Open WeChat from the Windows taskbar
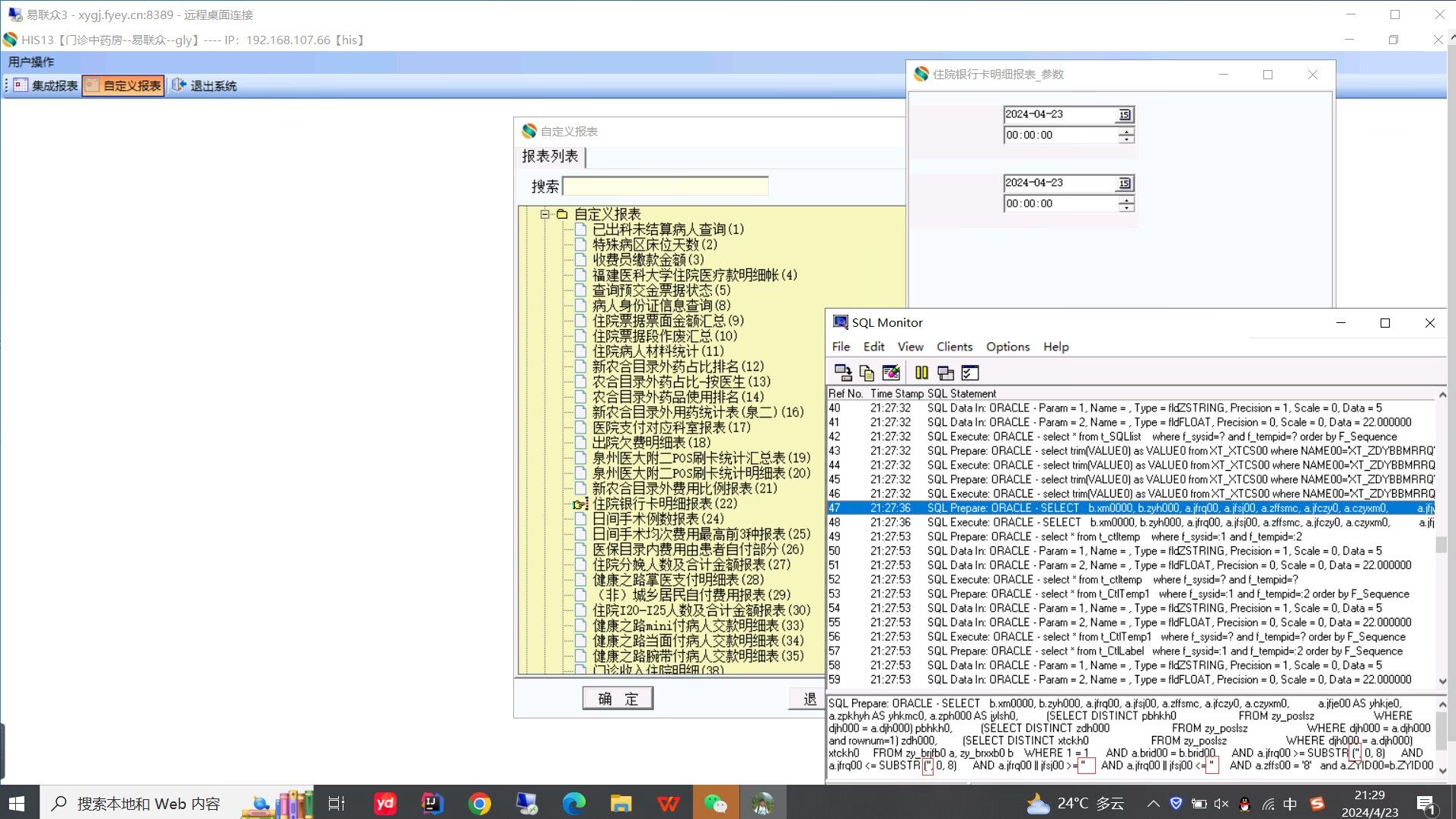 point(715,803)
